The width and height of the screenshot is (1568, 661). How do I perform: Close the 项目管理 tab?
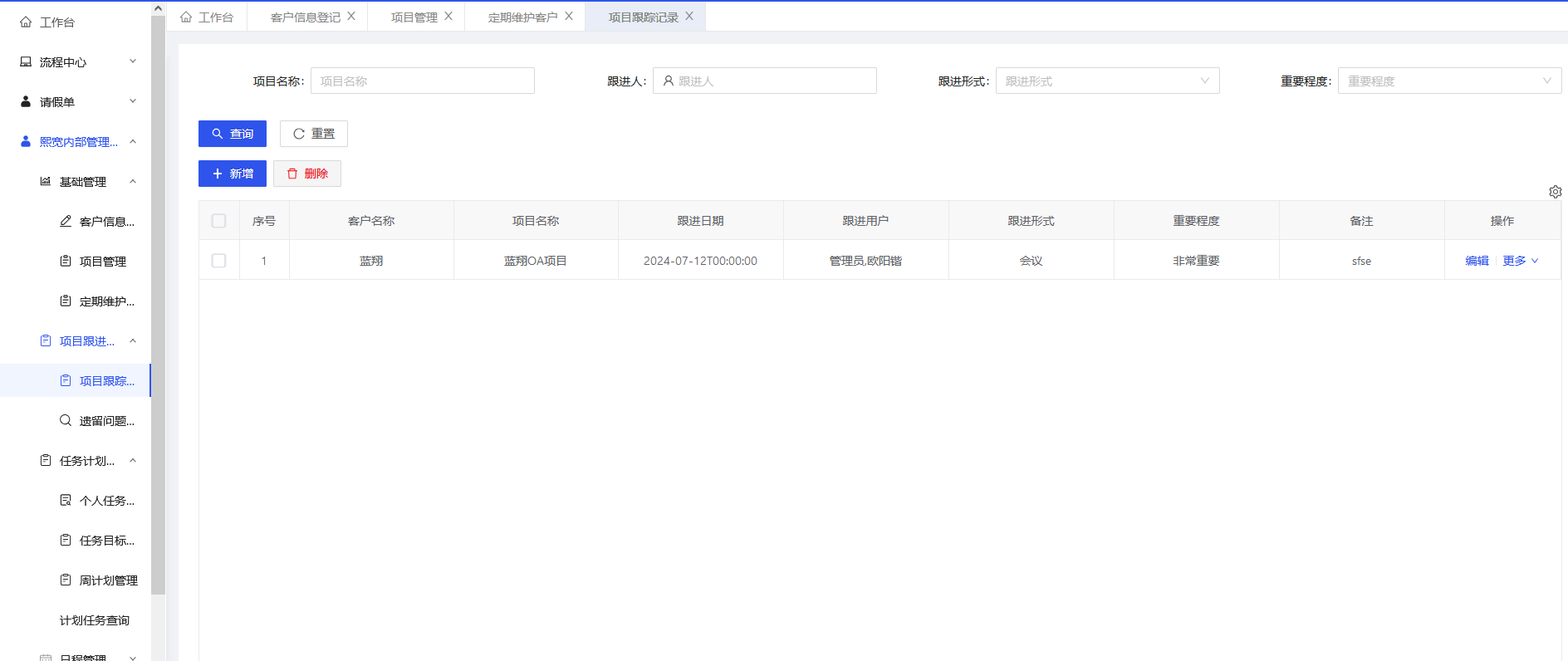[448, 16]
